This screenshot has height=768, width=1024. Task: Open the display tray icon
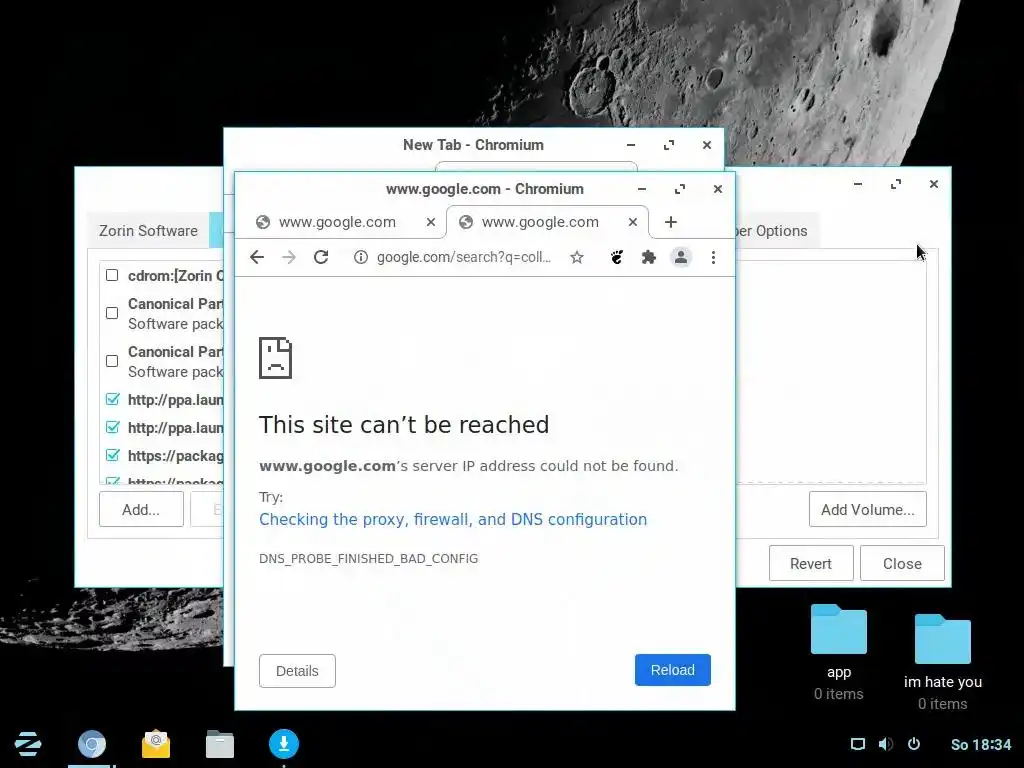point(857,744)
